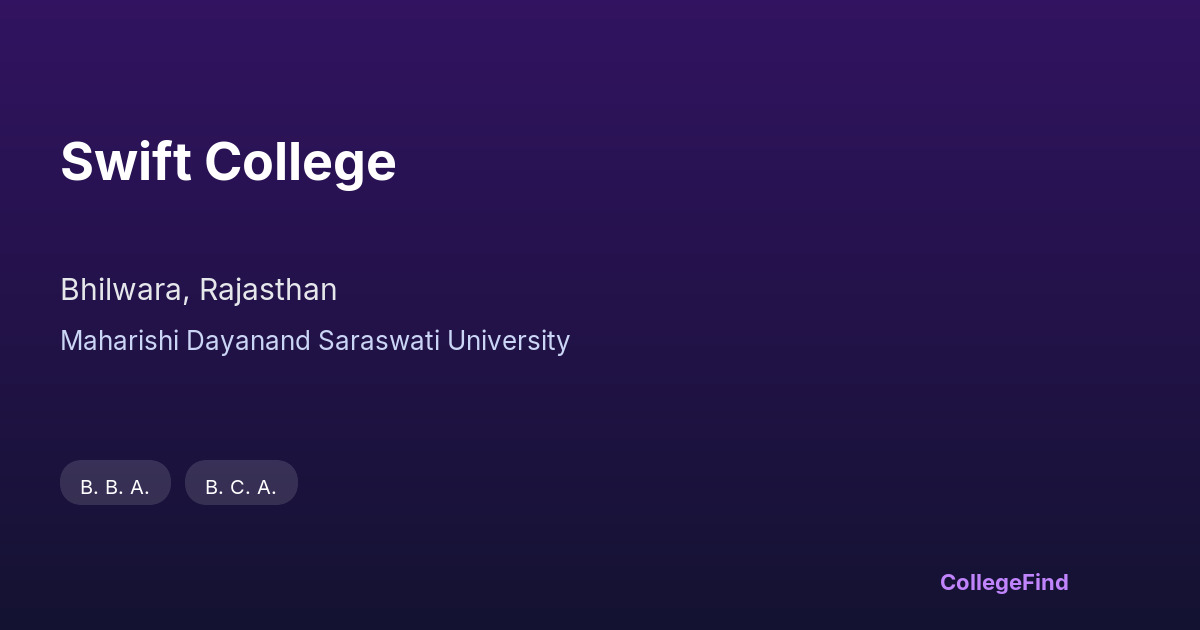Viewport: 1200px width, 630px height.
Task: Click the College part of CollegeFind logo
Action: (981, 582)
